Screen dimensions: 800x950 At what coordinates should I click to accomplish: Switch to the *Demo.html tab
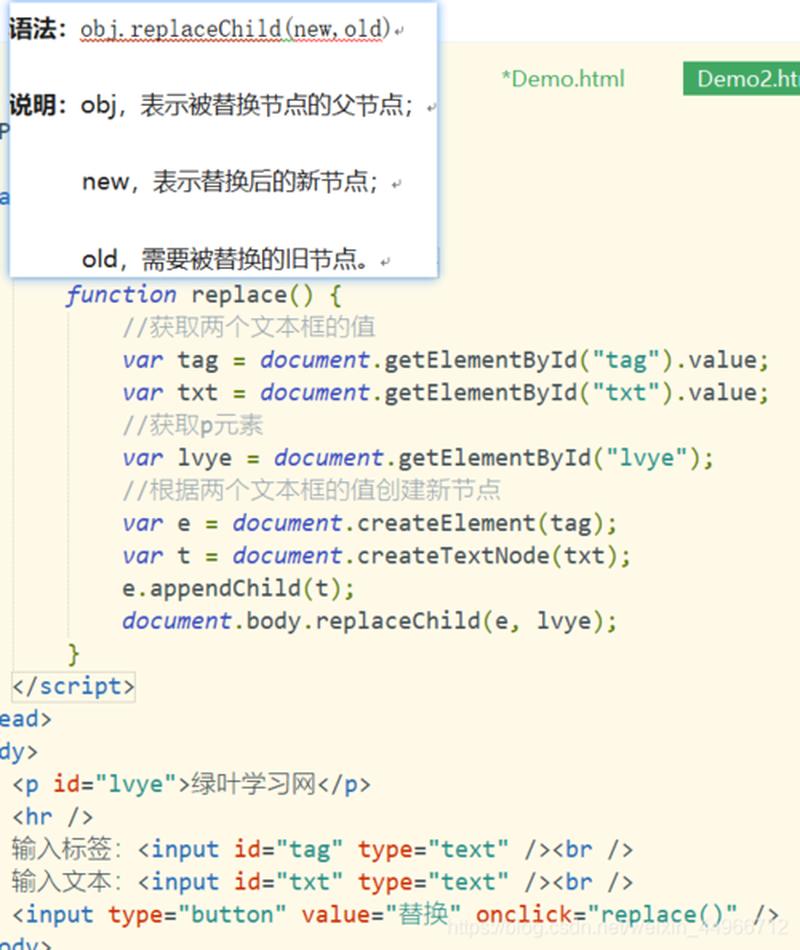(x=563, y=79)
